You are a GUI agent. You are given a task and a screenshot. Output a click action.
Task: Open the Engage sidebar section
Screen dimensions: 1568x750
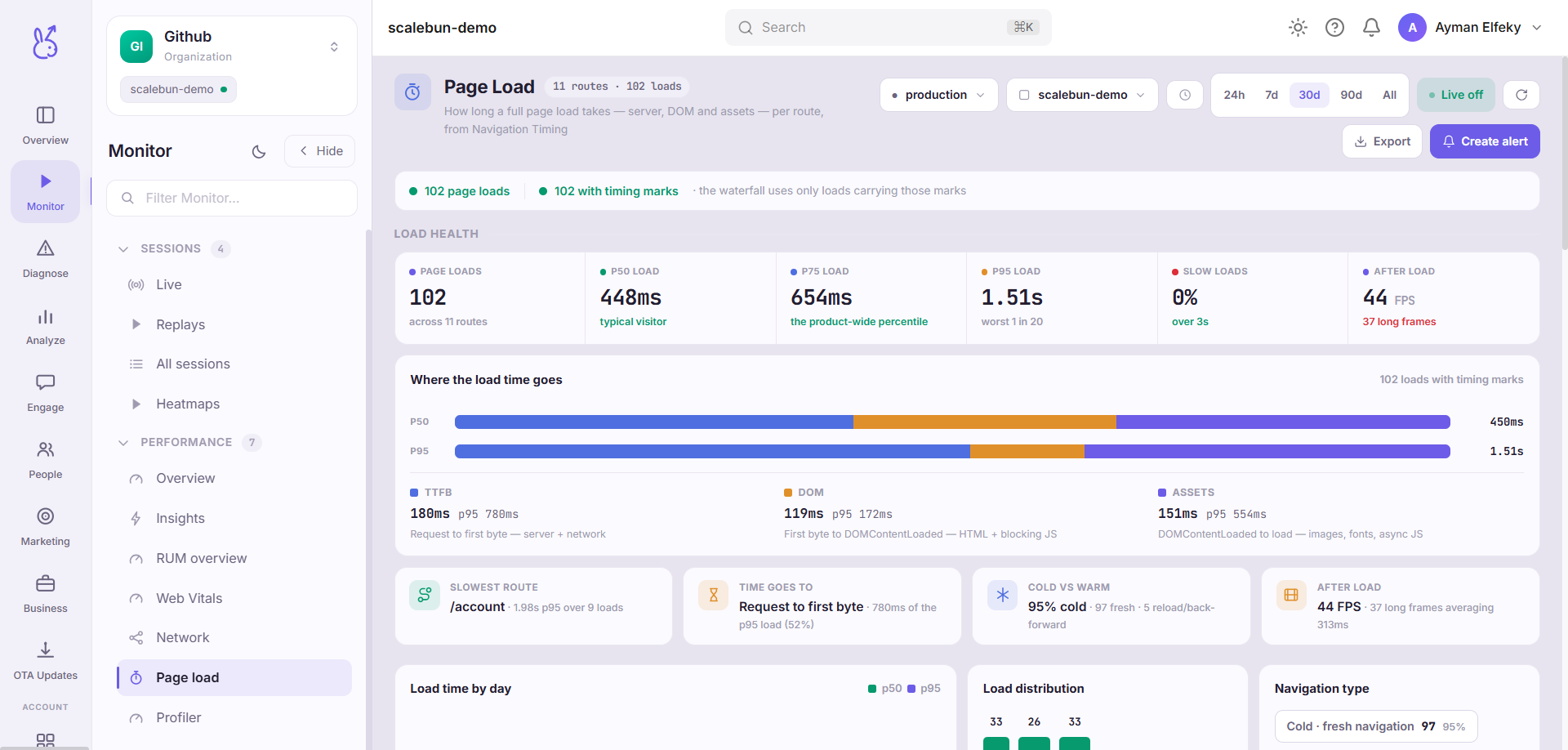46,393
